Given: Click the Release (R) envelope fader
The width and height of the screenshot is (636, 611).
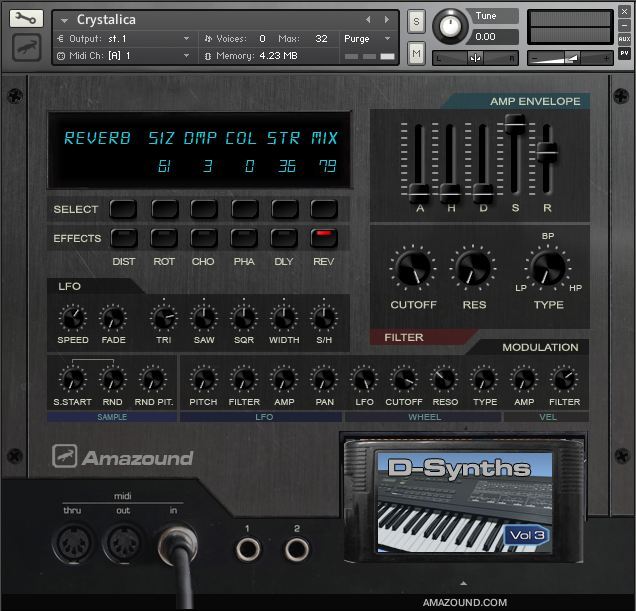Looking at the screenshot, I should pos(547,152).
